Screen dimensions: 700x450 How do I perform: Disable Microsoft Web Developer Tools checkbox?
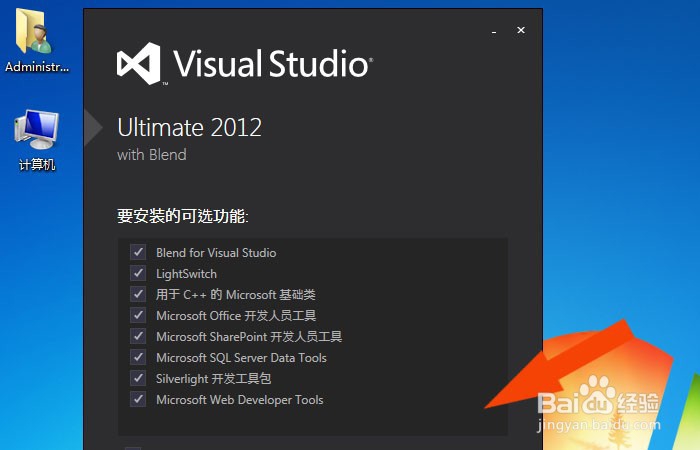pyautogui.click(x=138, y=399)
